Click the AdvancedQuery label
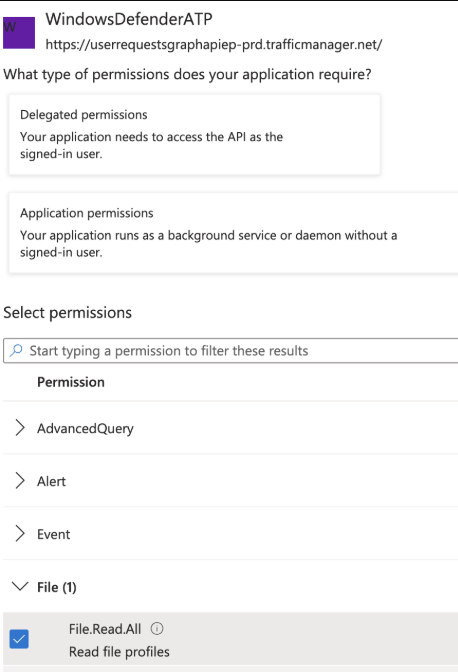Viewport: 458px width, 672px height. coord(85,428)
